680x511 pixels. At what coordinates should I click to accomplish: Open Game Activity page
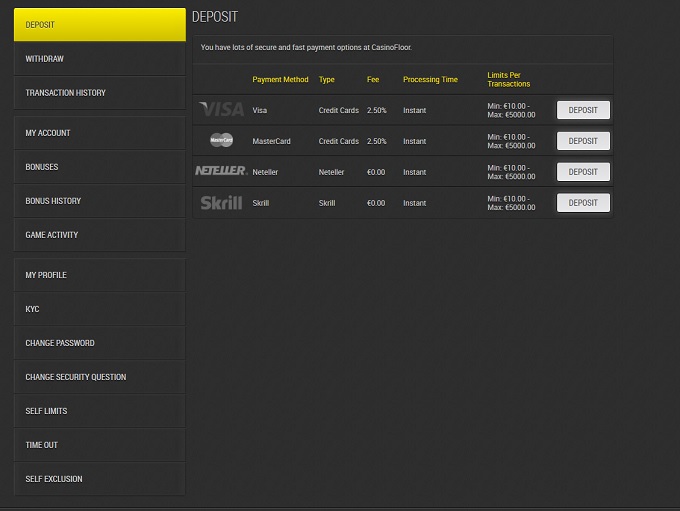[x=99, y=235]
